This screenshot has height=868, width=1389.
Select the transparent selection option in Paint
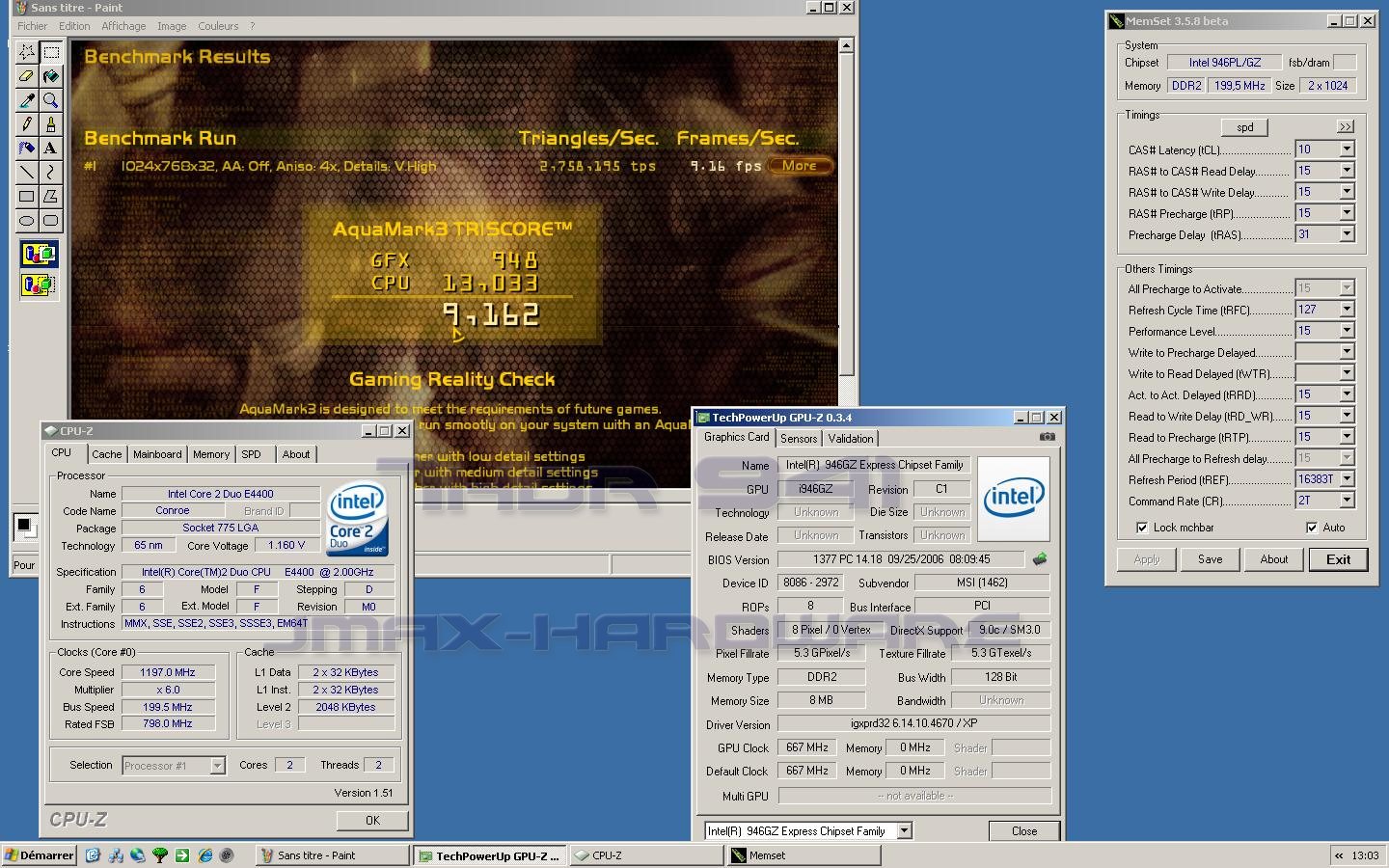[x=39, y=285]
